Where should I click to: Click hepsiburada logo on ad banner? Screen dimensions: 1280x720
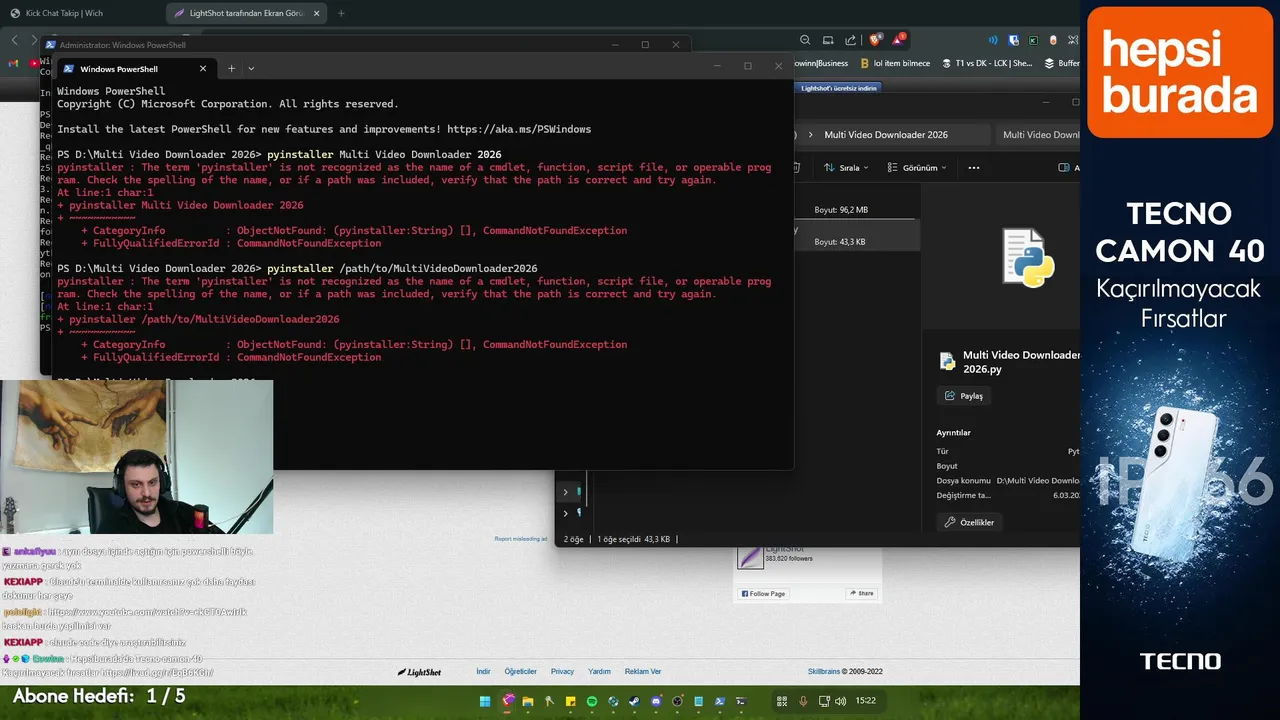click(x=1180, y=72)
